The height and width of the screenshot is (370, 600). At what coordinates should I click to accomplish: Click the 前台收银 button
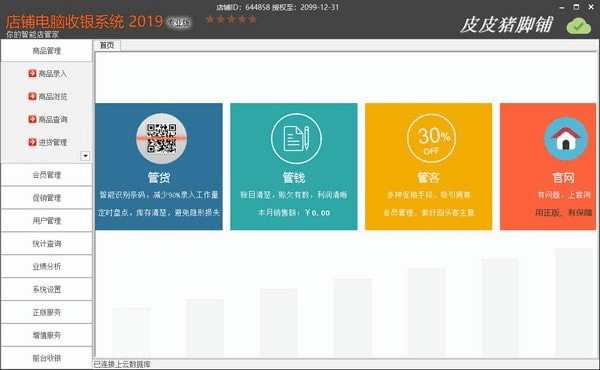click(46, 358)
